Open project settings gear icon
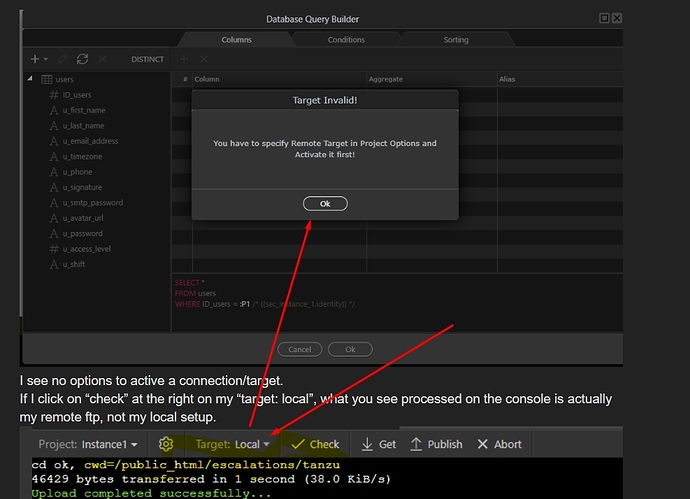The height and width of the screenshot is (499, 690). coord(166,444)
